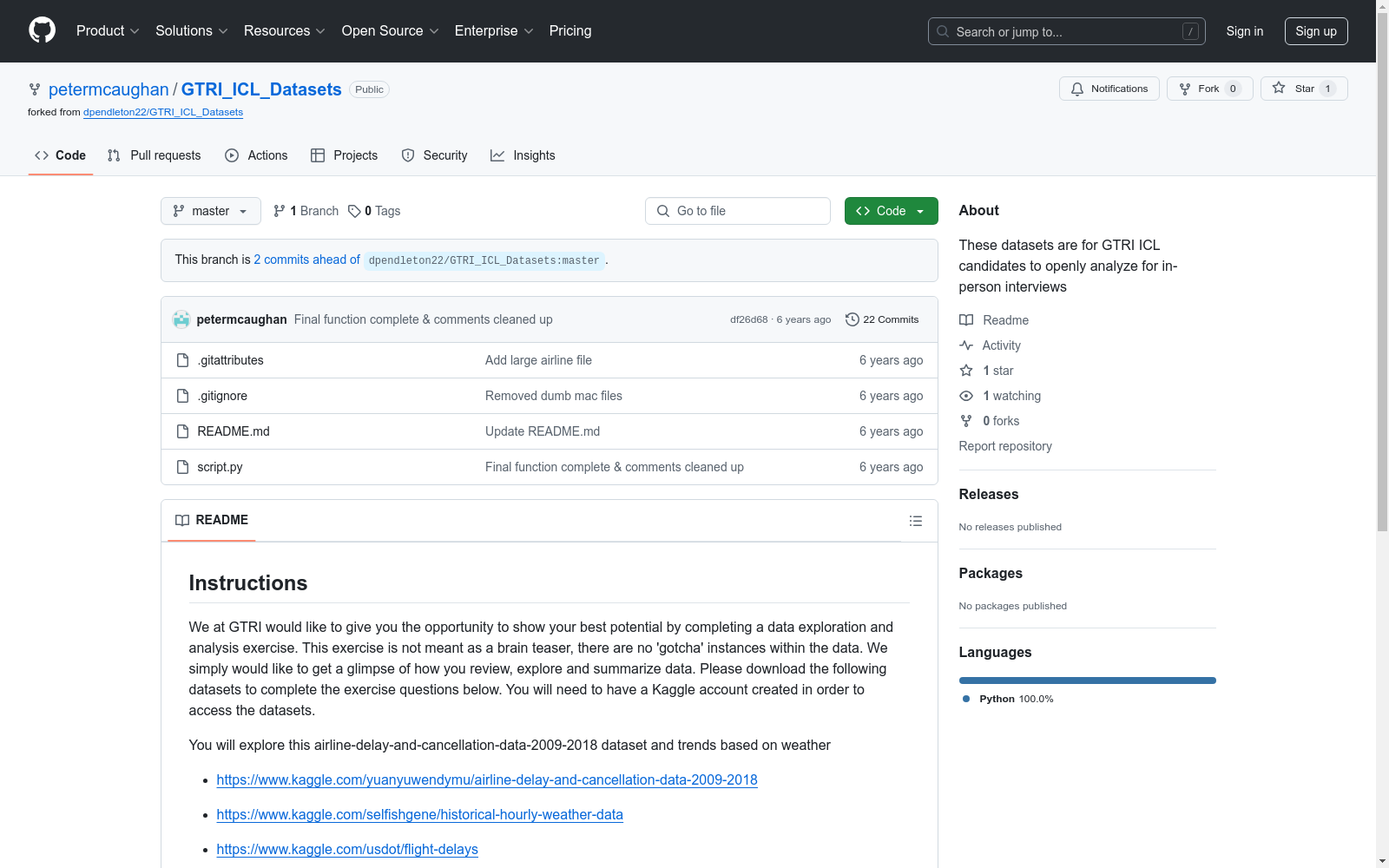Screen dimensions: 1389x868
Task: Click the fork icon beside 0 forks
Action: click(966, 421)
